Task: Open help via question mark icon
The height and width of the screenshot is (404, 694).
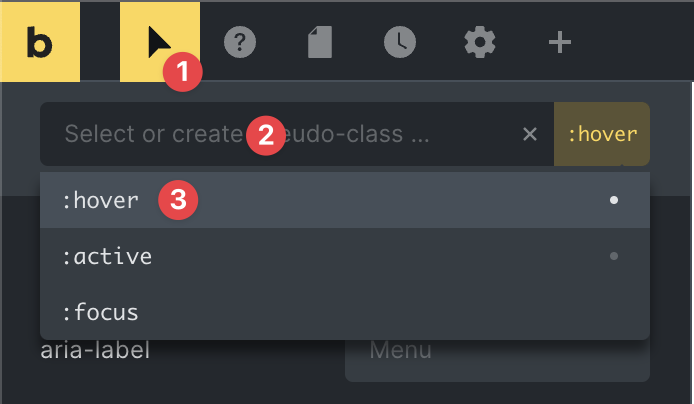Action: 240,42
